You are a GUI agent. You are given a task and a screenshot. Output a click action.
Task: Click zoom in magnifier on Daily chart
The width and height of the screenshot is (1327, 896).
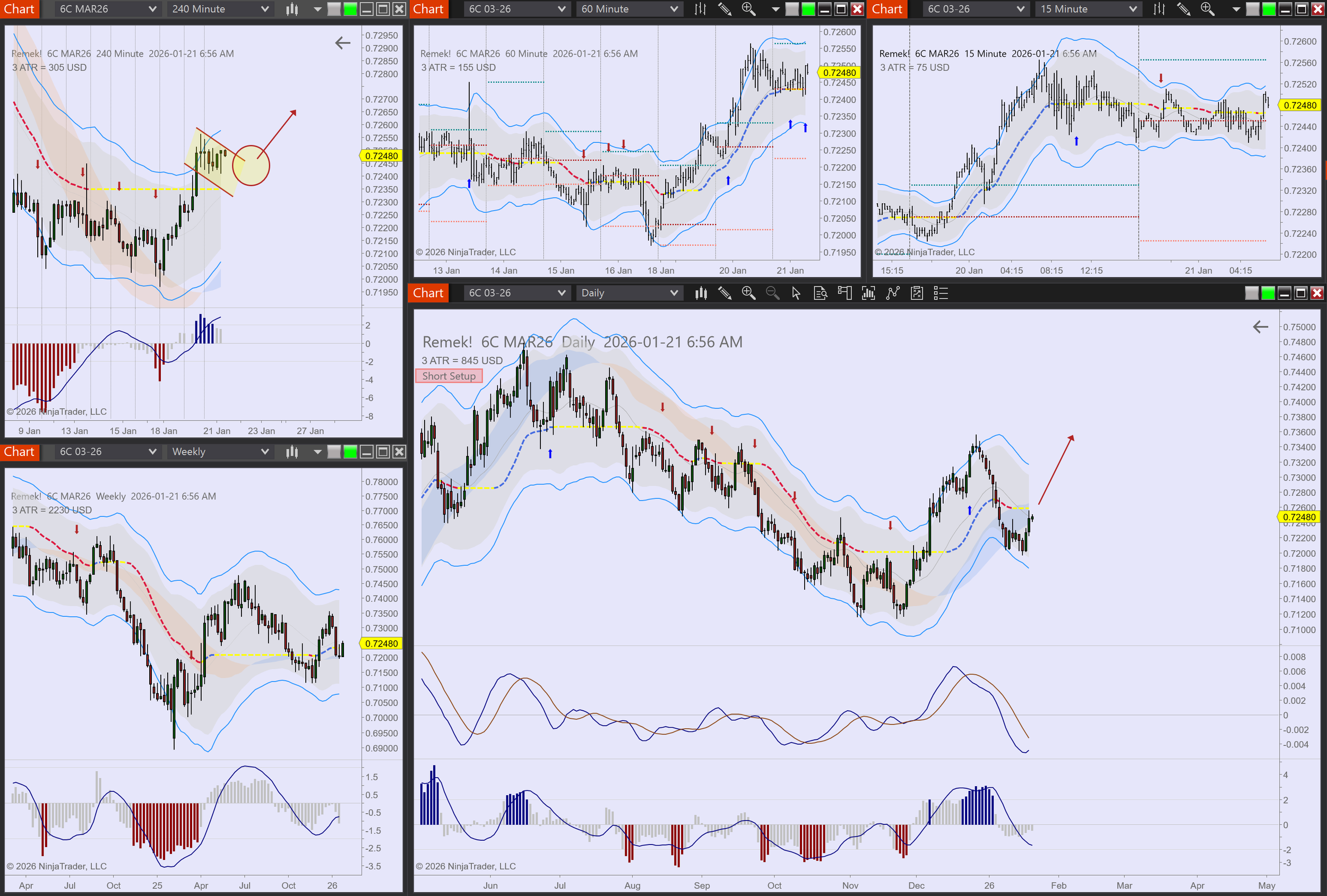pyautogui.click(x=748, y=294)
